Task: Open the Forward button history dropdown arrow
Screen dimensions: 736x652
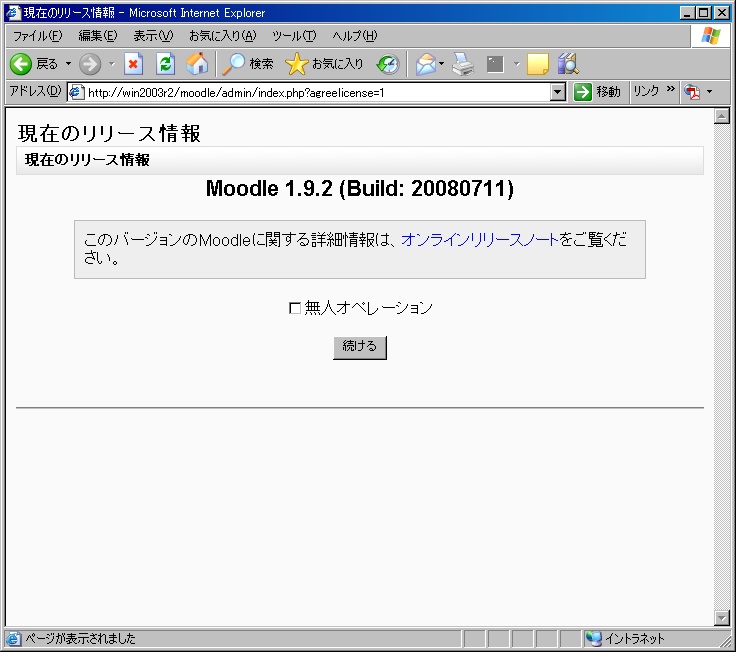Action: [x=112, y=64]
